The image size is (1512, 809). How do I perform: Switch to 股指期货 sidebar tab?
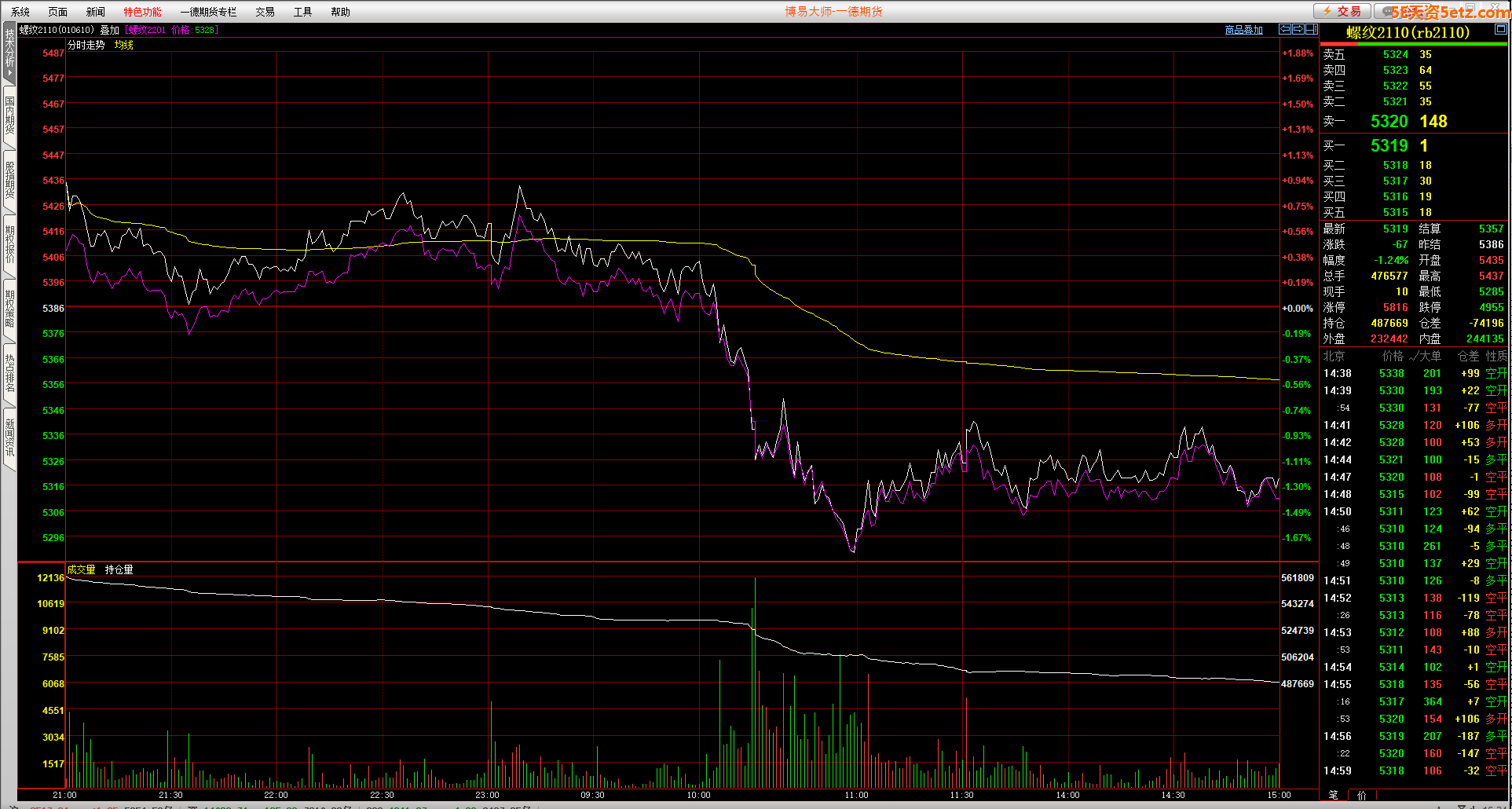[x=9, y=181]
